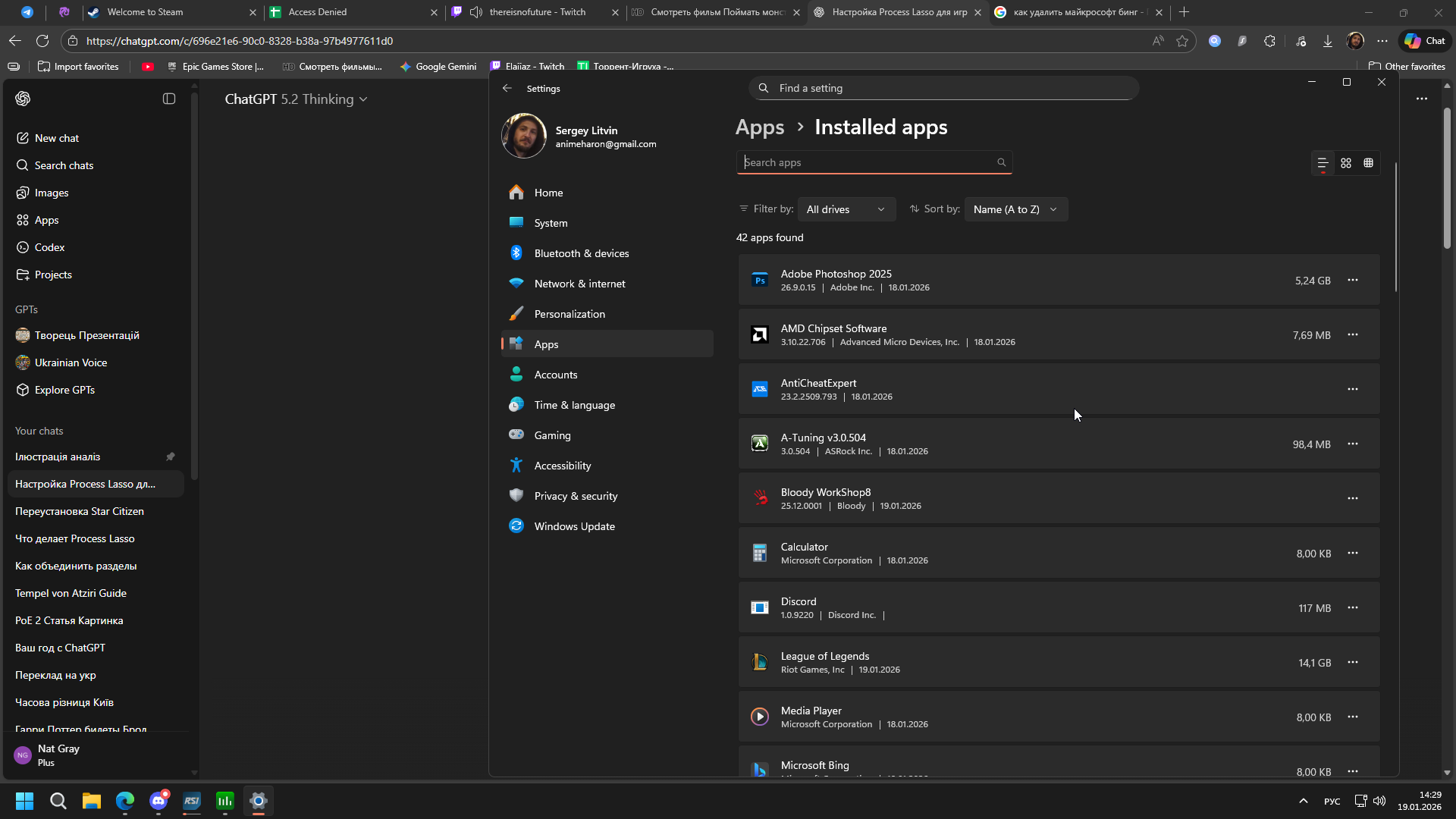Open more options for Adobe Photoshop 2025

pyautogui.click(x=1353, y=281)
